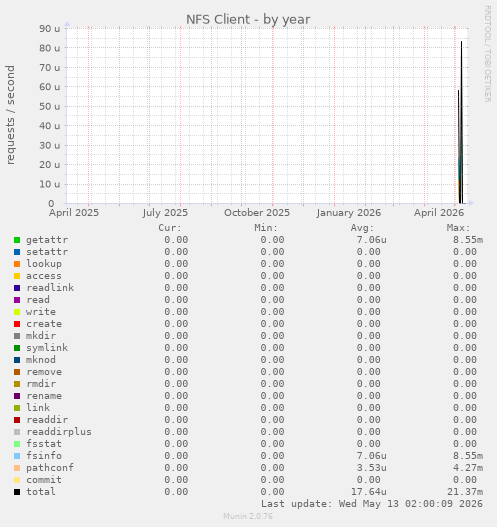The image size is (497, 527).
Task: Click the mknod navy legend swatch
Action: 17,360
